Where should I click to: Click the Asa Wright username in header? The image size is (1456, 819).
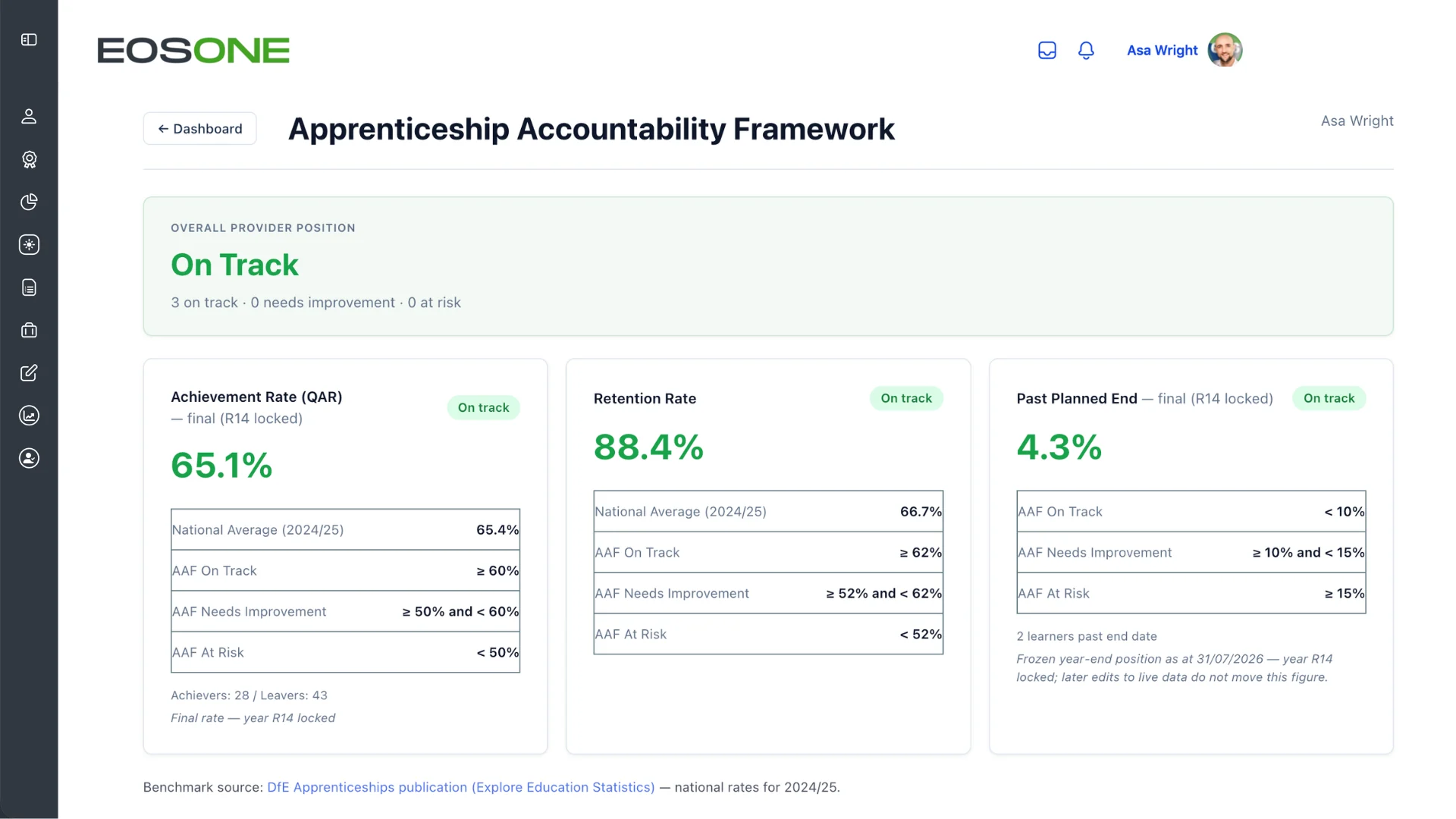point(1162,50)
